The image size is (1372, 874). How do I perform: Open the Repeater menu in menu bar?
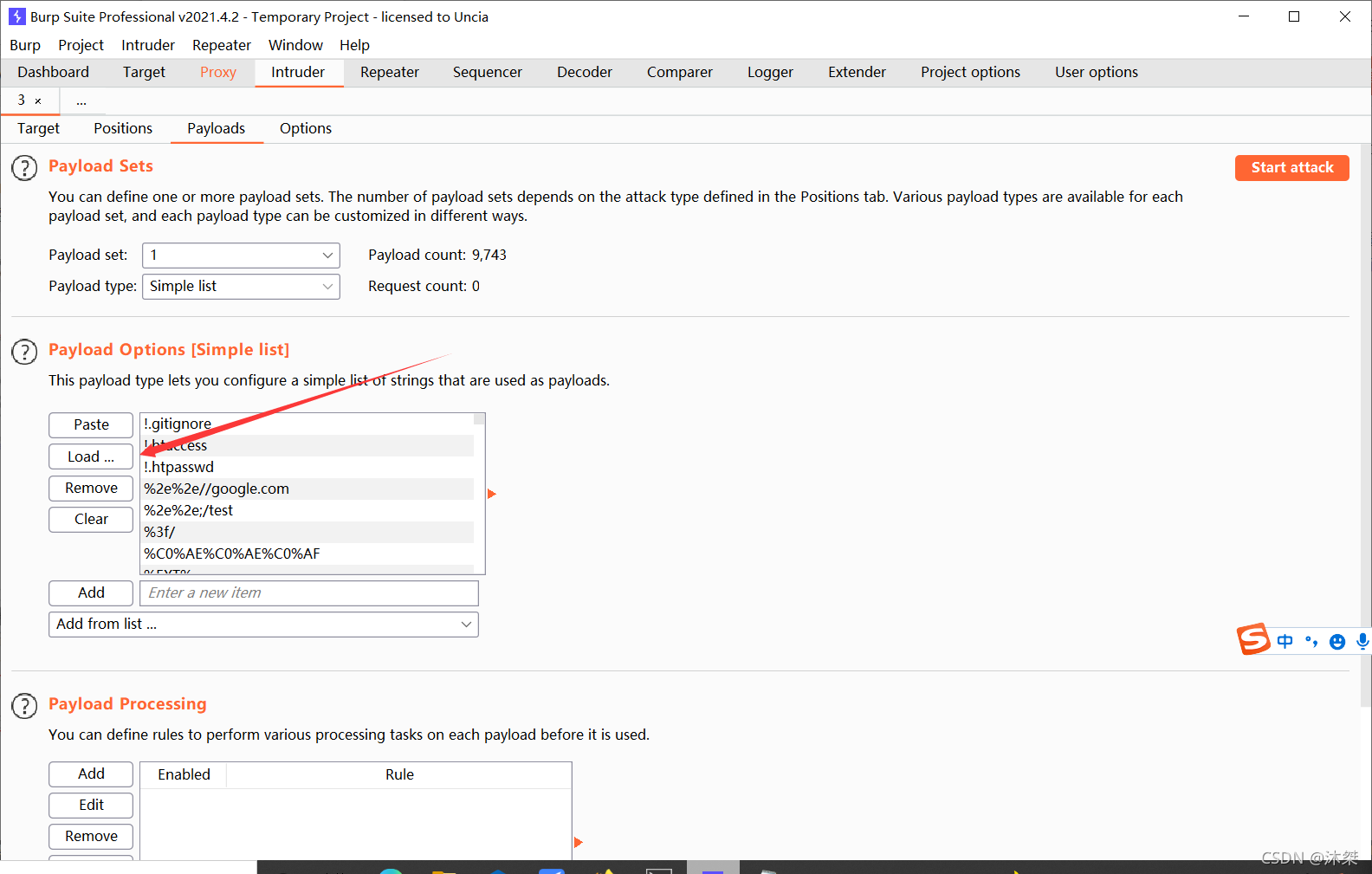[222, 45]
